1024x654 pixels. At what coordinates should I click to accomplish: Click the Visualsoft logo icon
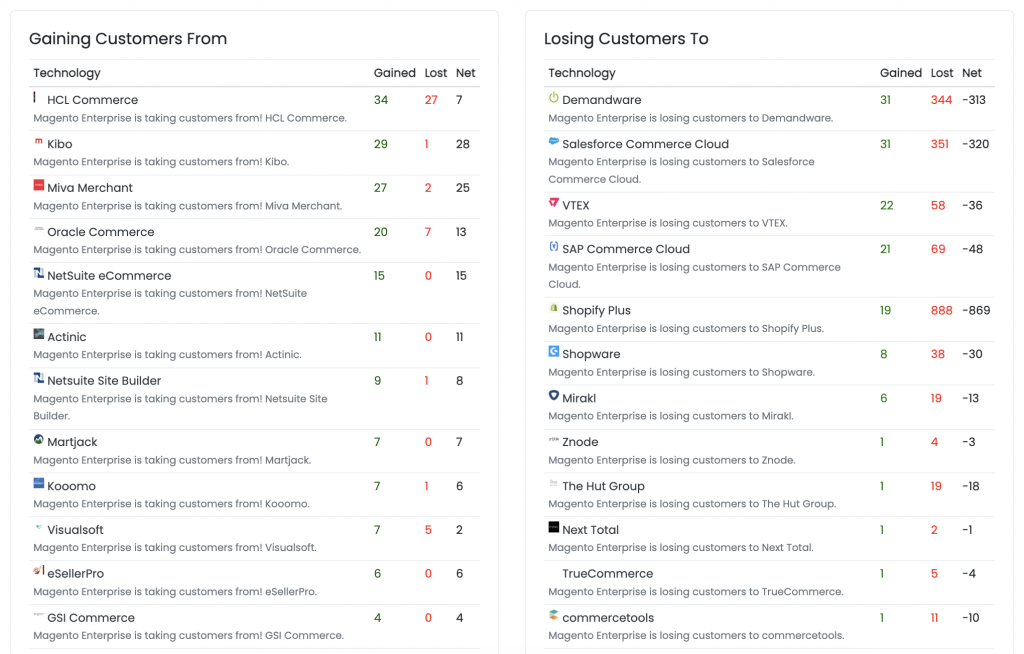[39, 527]
